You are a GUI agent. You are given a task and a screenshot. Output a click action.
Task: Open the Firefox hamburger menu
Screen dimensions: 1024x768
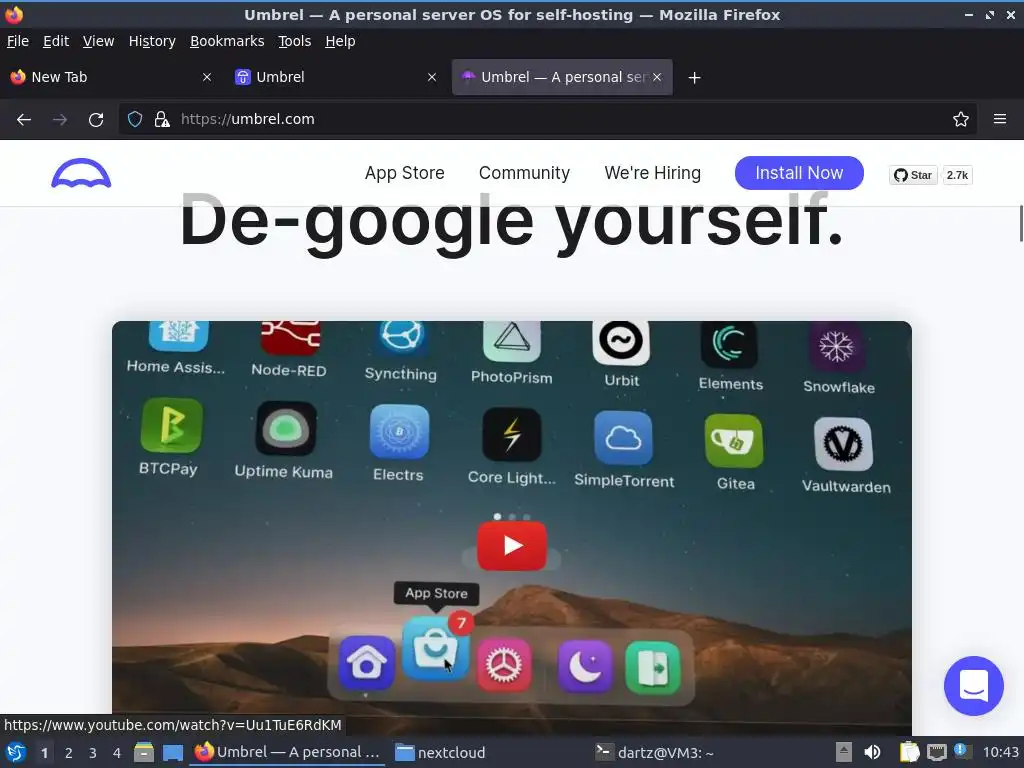[x=999, y=119]
